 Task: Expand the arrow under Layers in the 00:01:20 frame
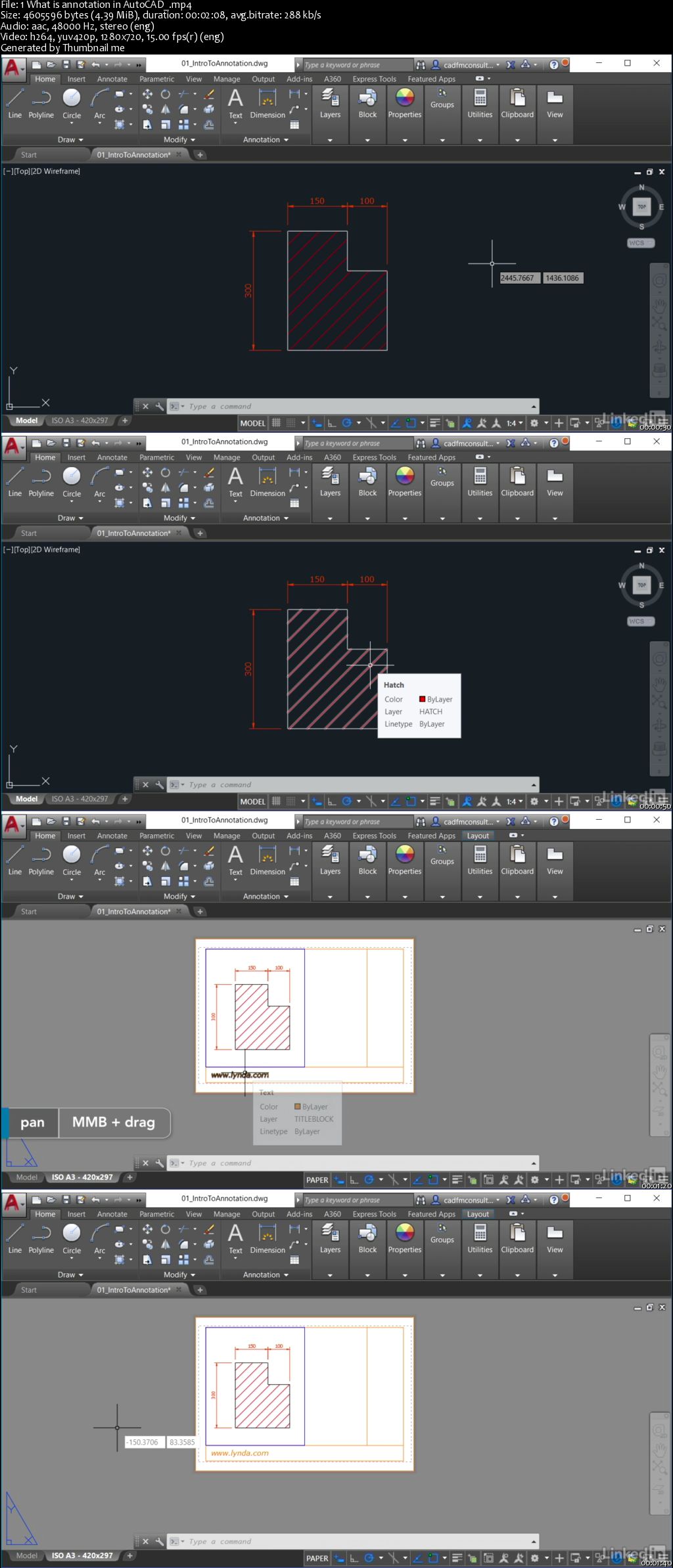click(330, 897)
